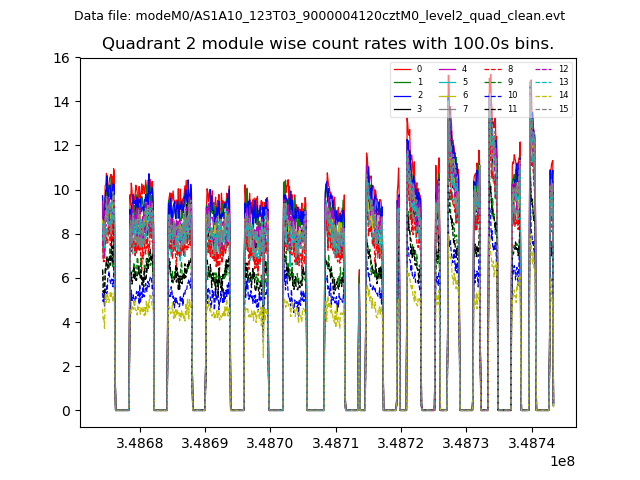640x480 pixels.
Task: Click y-axis tick label 16
Action: [62, 58]
